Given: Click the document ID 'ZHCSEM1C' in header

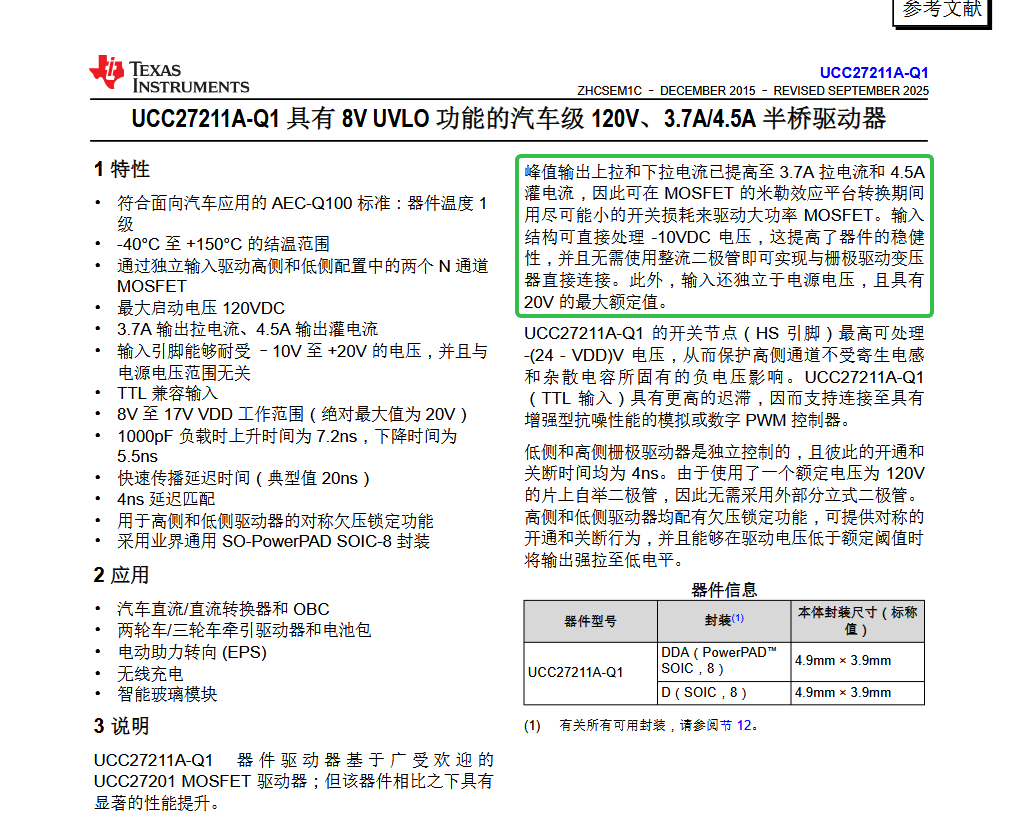Looking at the screenshot, I should 610,91.
